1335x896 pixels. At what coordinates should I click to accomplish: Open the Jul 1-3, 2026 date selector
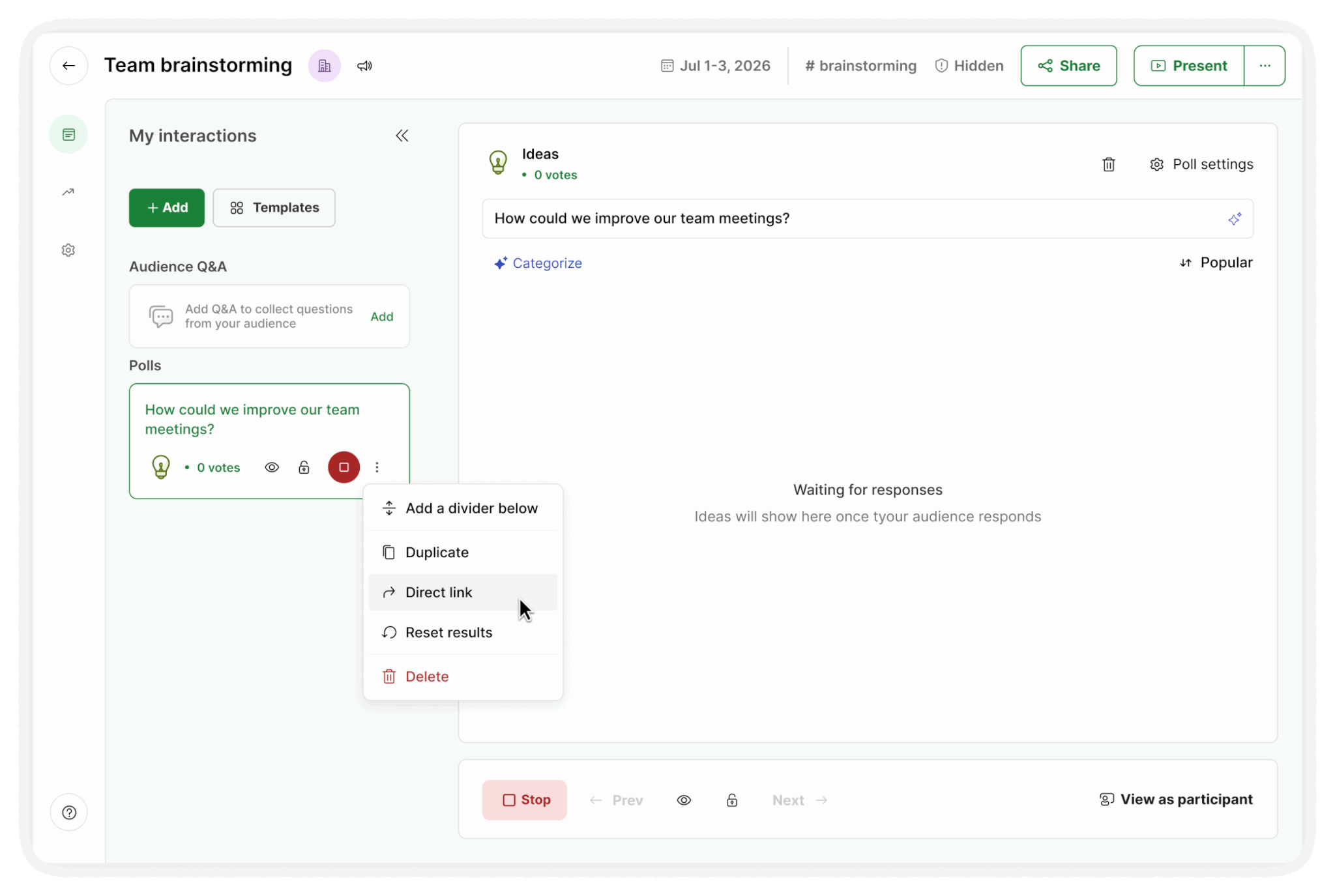click(x=715, y=66)
